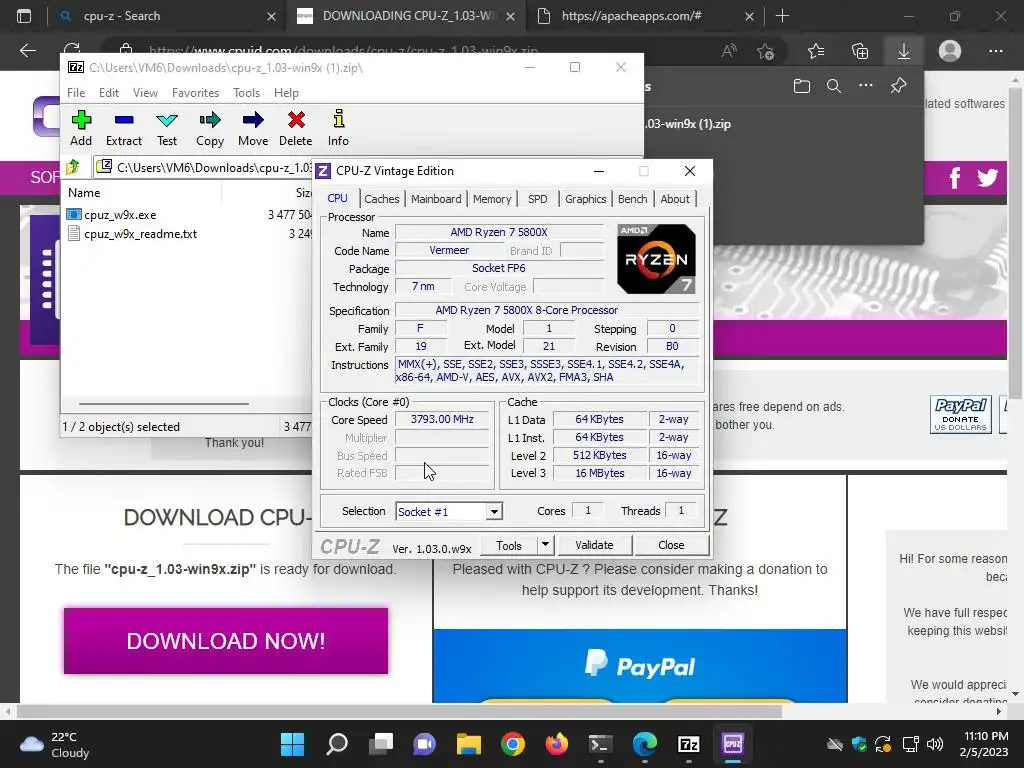This screenshot has height=768, width=1024.
Task: Click the Add button in 7-Zip toolbar
Action: point(81,128)
